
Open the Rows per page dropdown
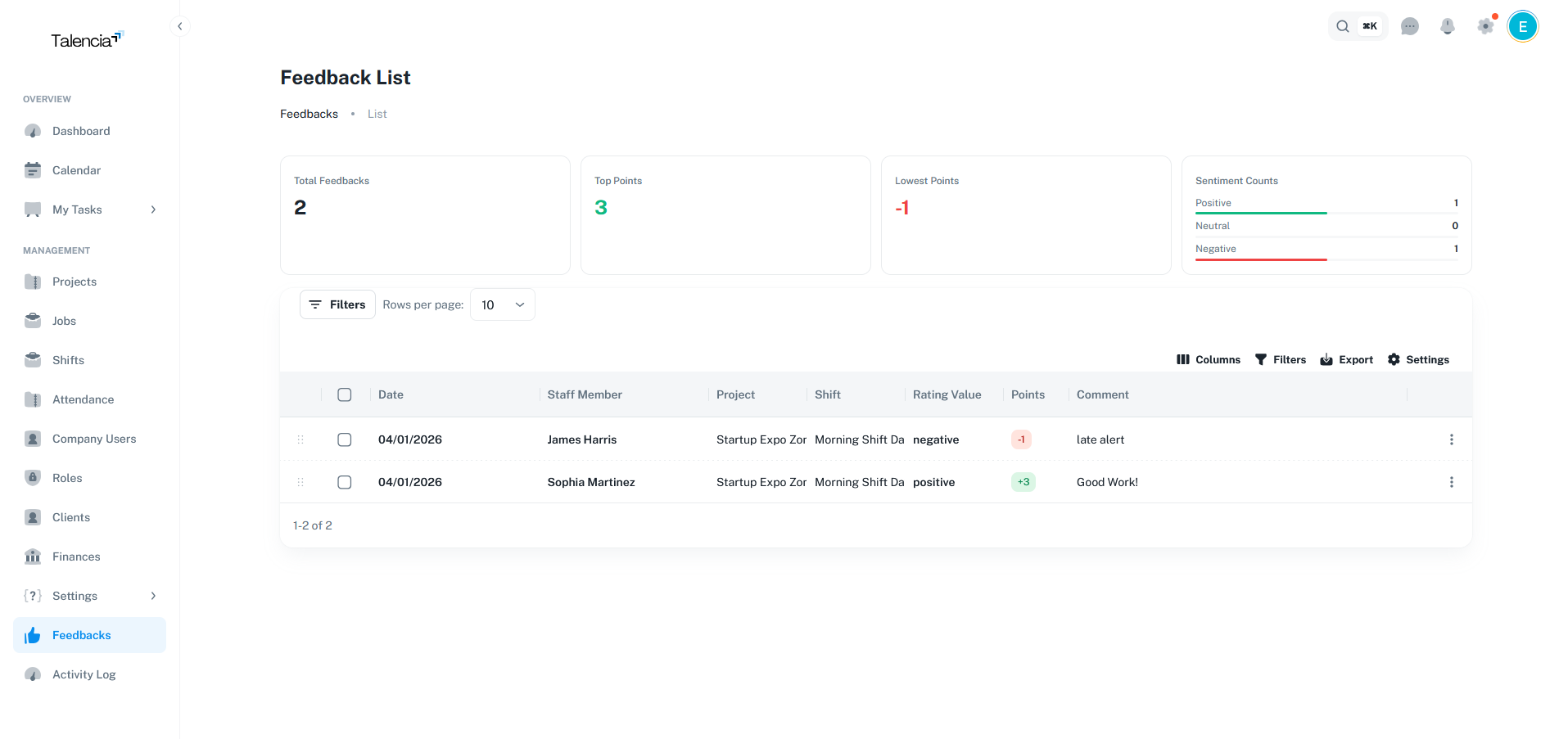coord(502,304)
